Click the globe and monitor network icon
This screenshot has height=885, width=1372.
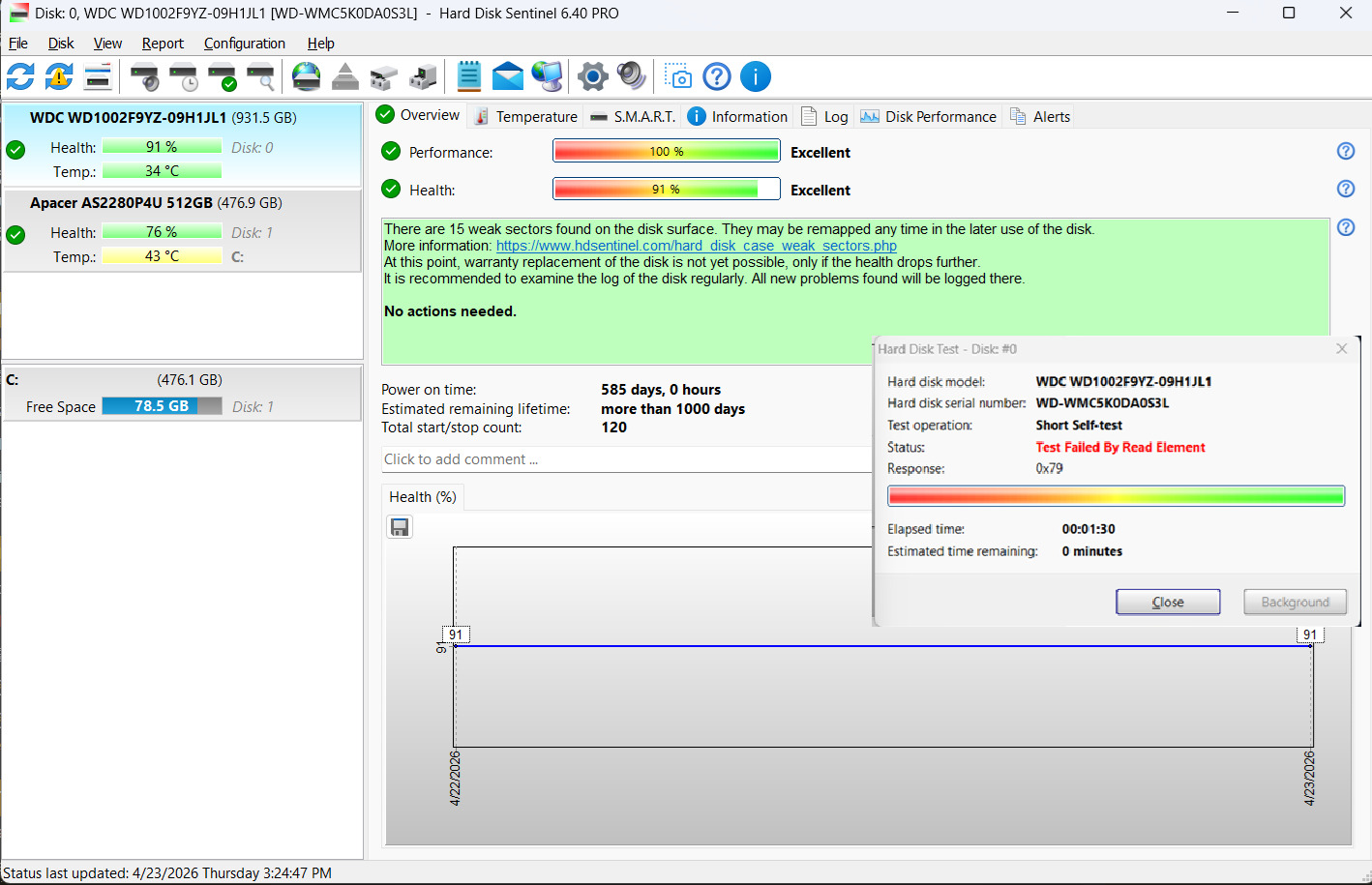point(547,76)
